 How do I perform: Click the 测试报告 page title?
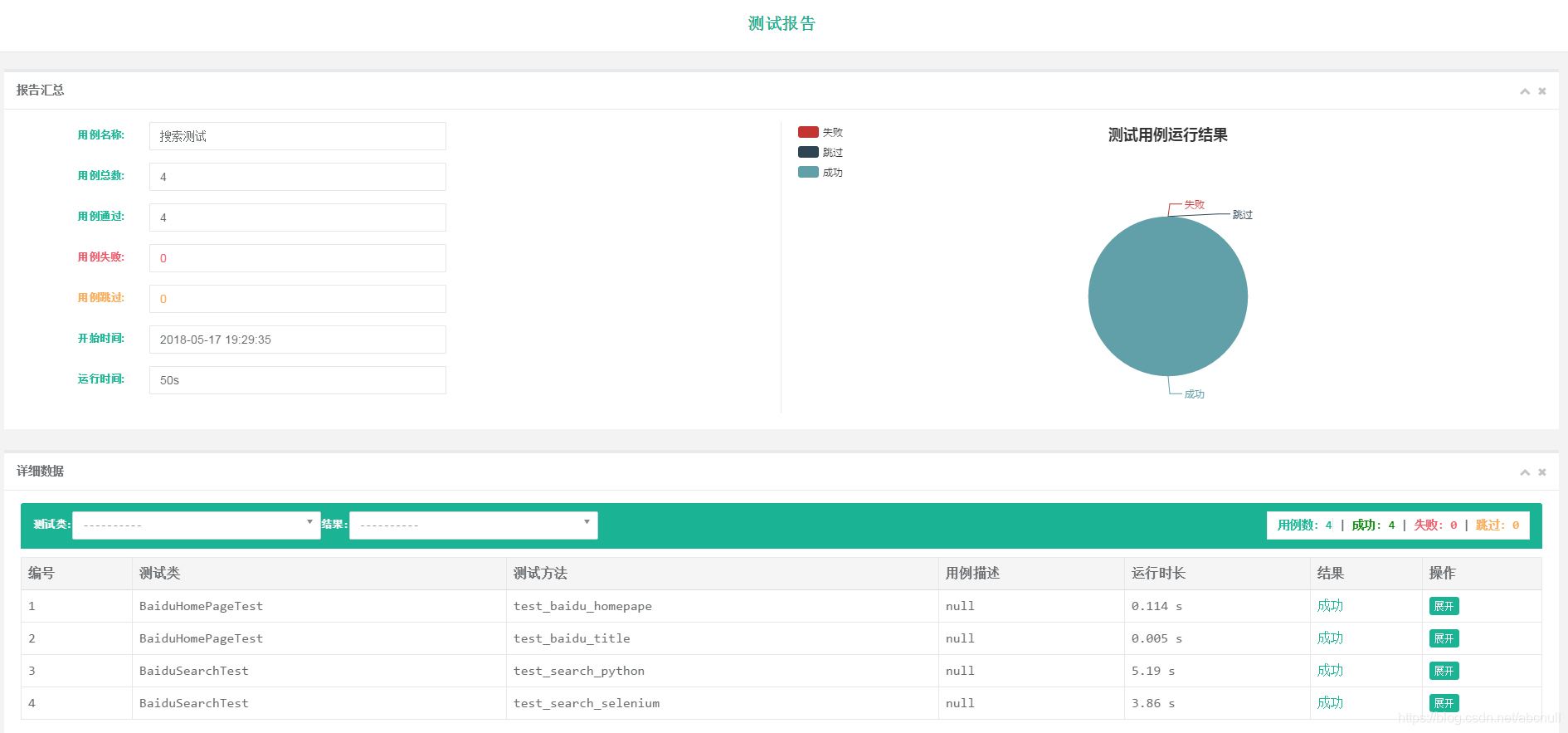point(782,23)
